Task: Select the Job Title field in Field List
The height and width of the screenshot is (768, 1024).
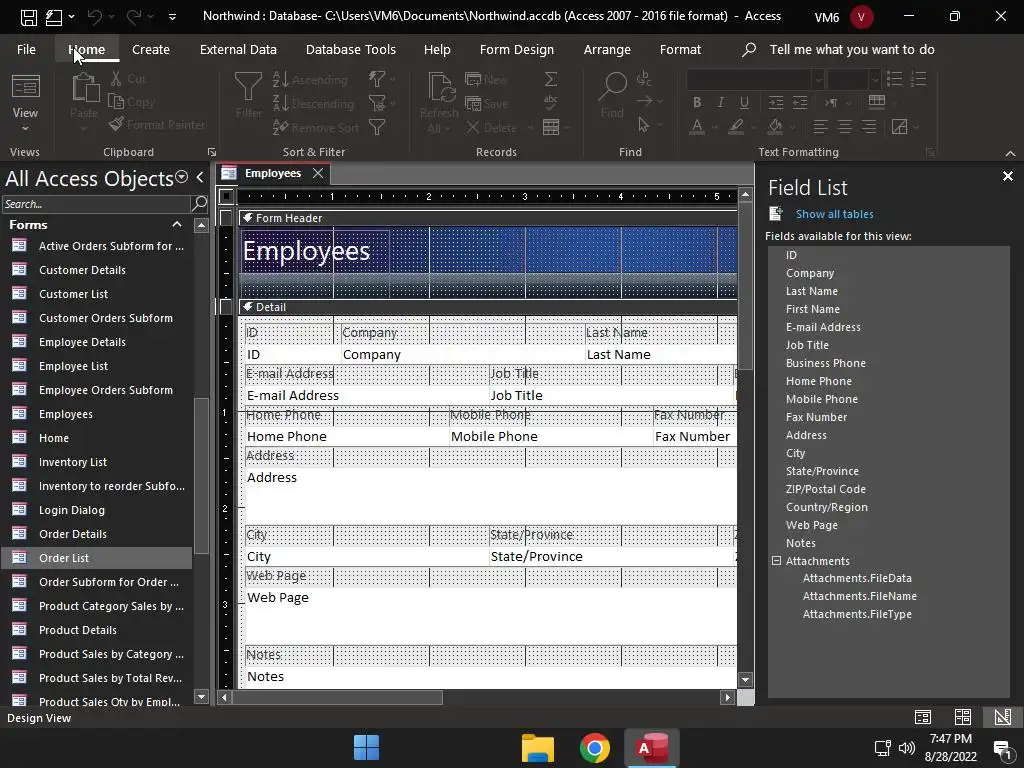Action: click(807, 345)
